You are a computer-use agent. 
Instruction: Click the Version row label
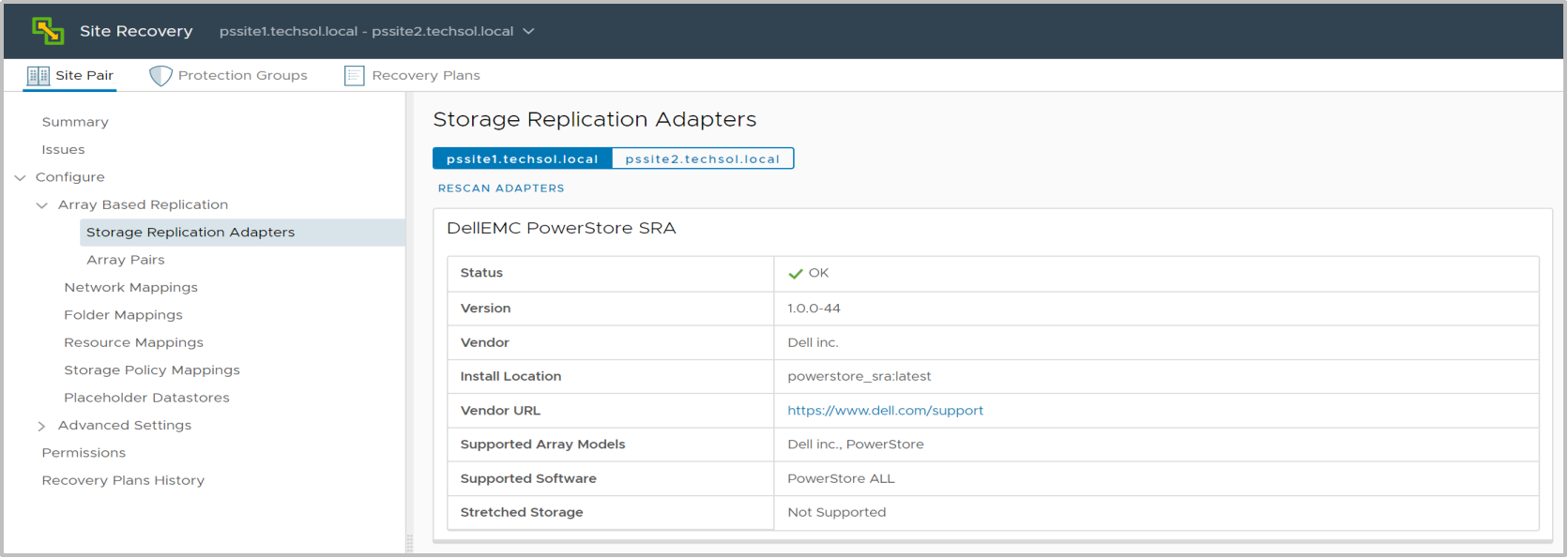(x=485, y=309)
